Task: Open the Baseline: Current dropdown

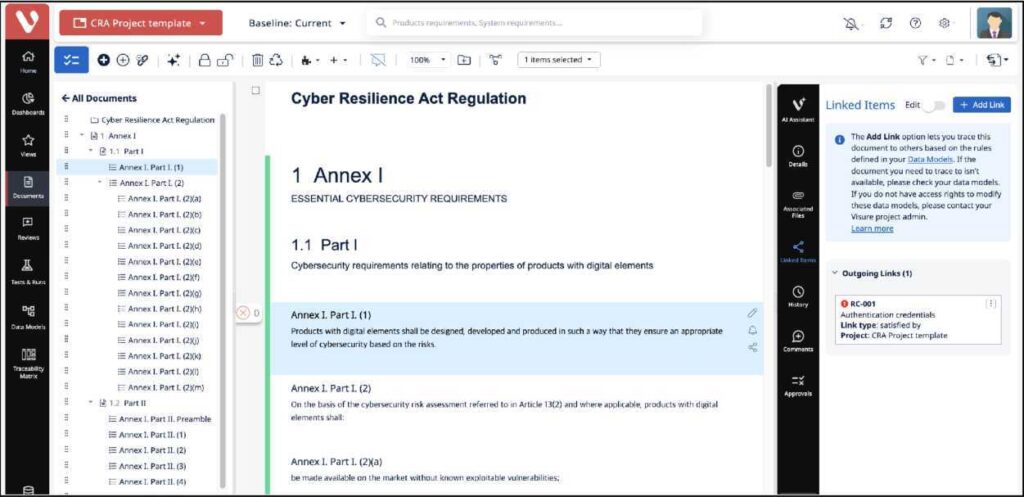Action: pos(297,23)
